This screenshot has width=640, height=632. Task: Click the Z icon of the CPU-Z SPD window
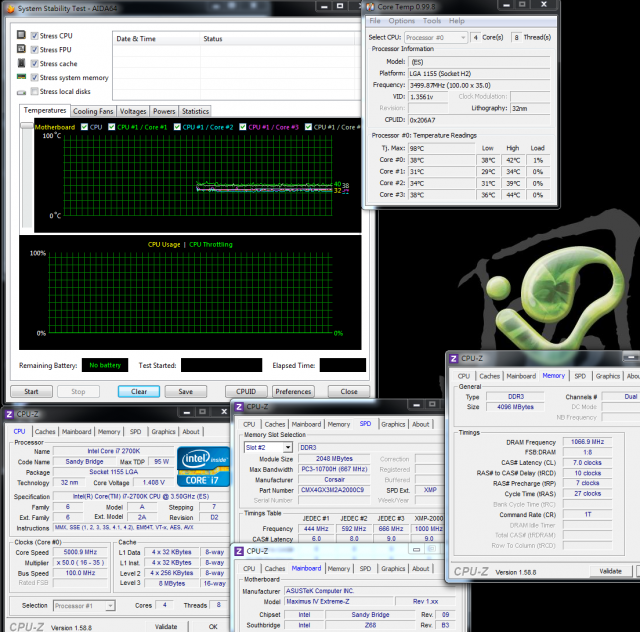tap(239, 407)
